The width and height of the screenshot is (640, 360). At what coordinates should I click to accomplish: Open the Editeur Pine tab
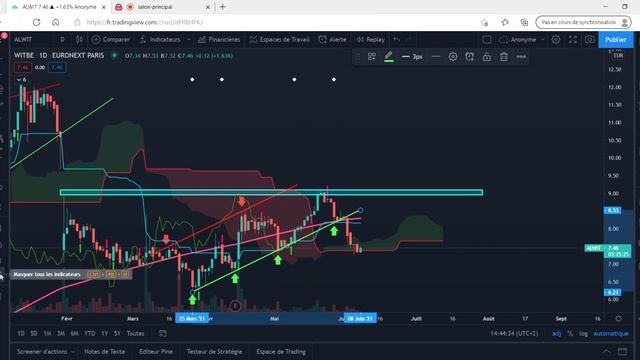156,351
